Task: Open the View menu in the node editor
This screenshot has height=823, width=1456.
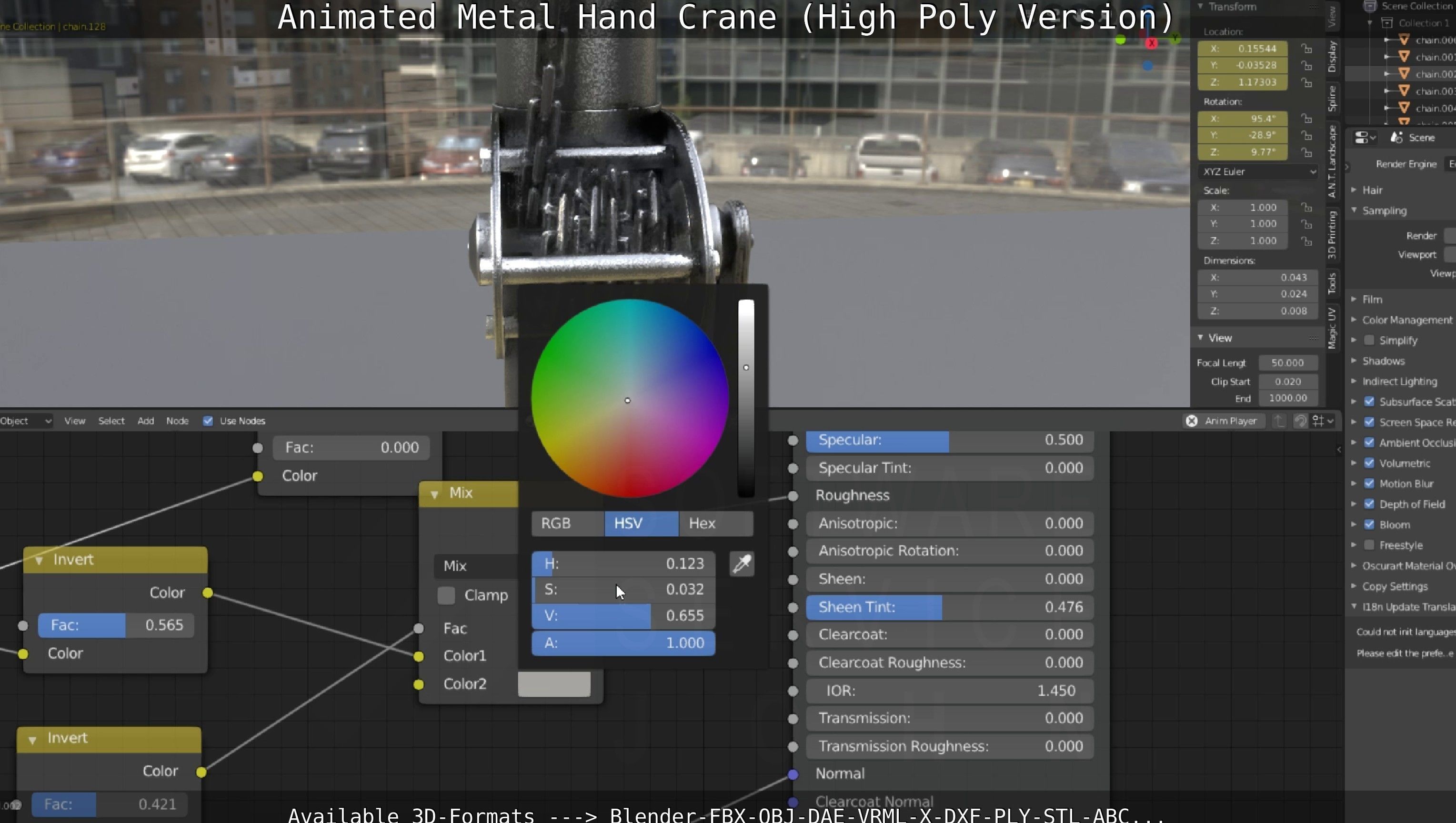Action: click(75, 421)
